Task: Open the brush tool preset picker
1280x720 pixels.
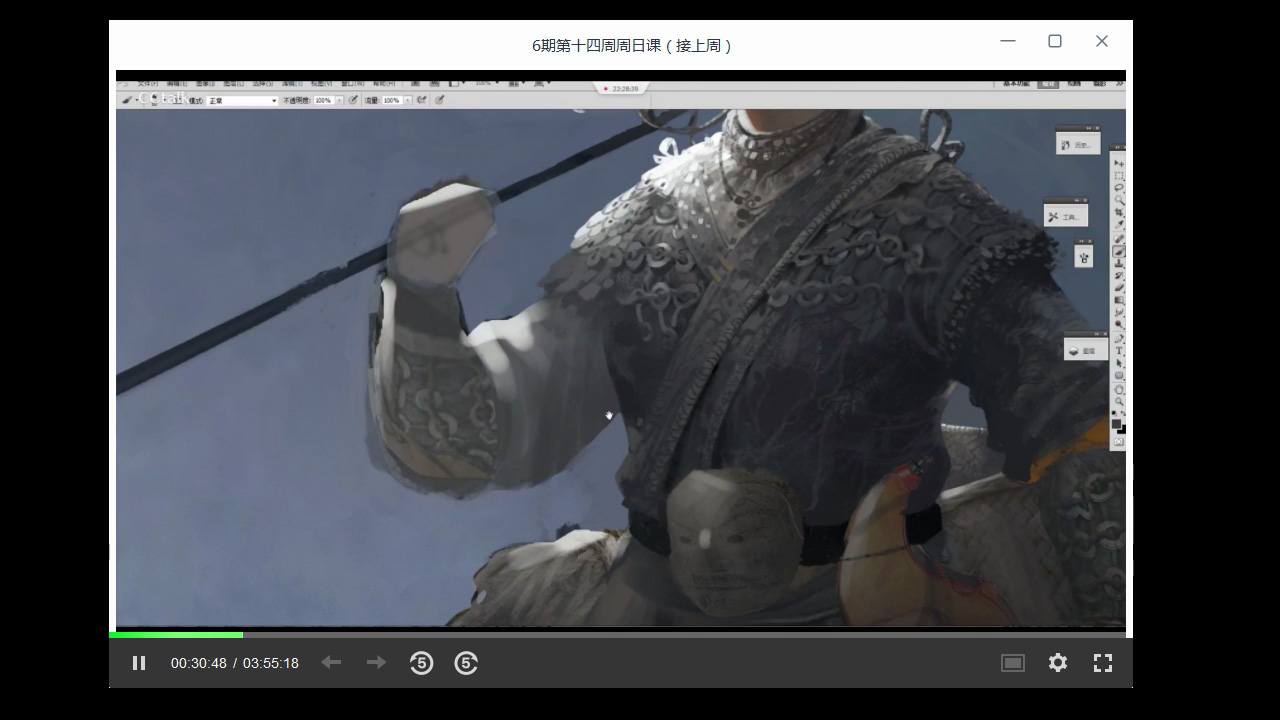Action: point(129,100)
